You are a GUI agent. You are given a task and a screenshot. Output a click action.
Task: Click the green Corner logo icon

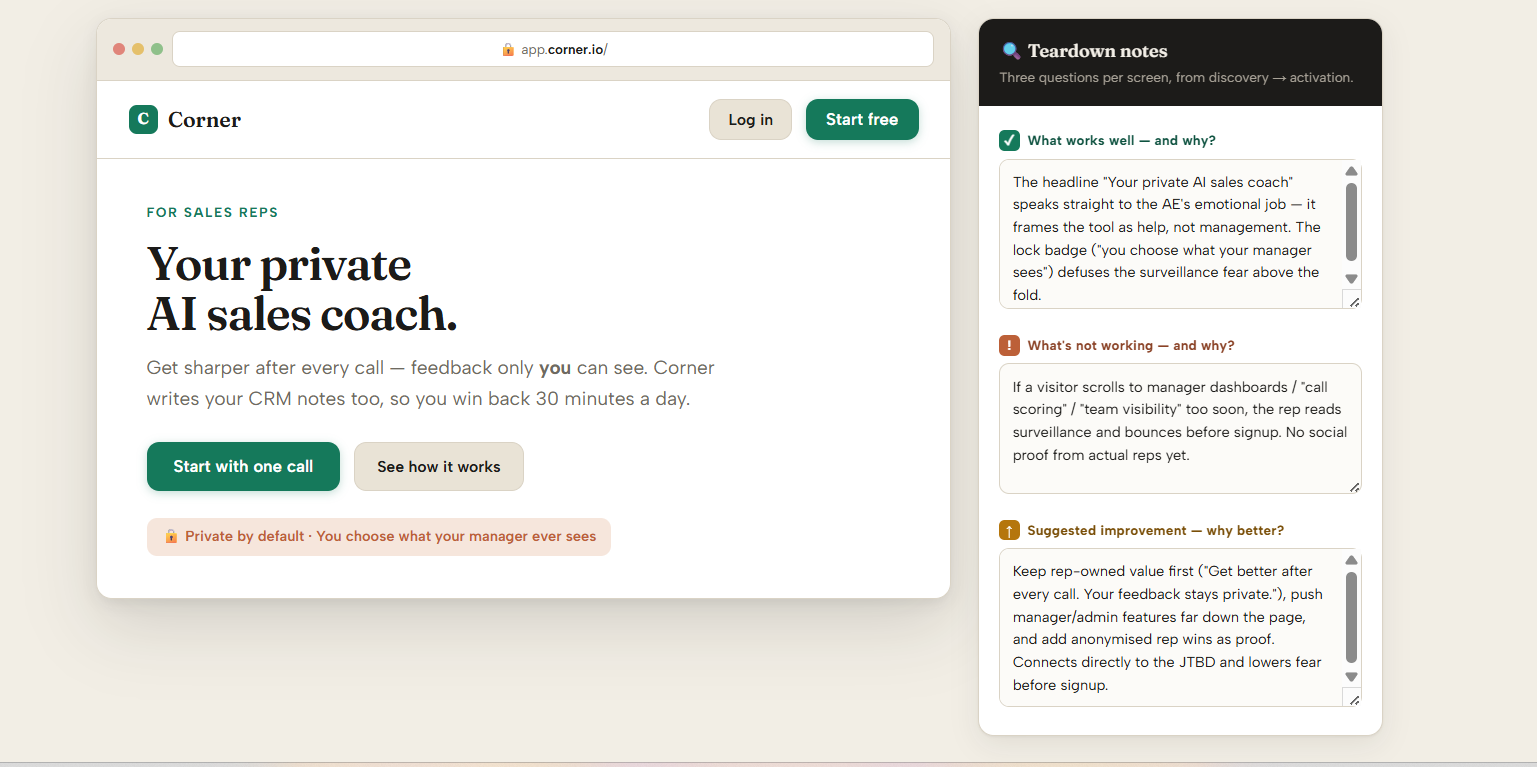click(143, 119)
